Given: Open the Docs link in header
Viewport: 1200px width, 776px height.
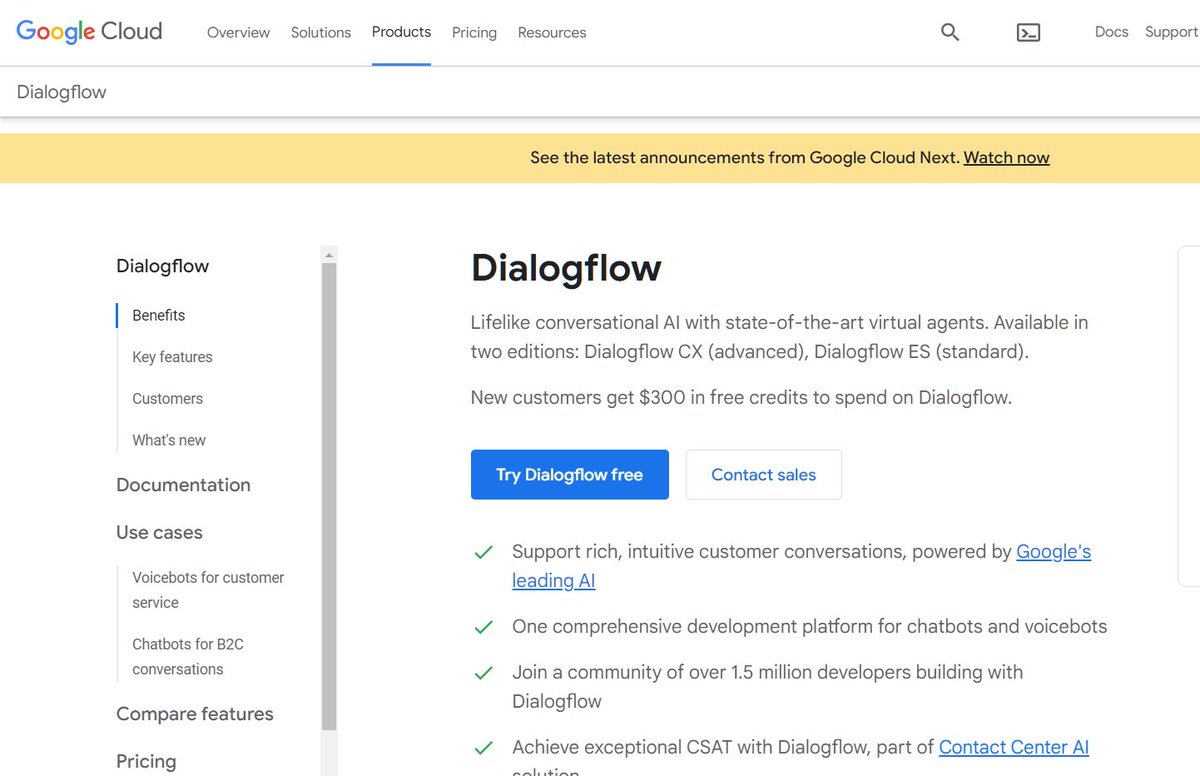Looking at the screenshot, I should (x=1111, y=32).
